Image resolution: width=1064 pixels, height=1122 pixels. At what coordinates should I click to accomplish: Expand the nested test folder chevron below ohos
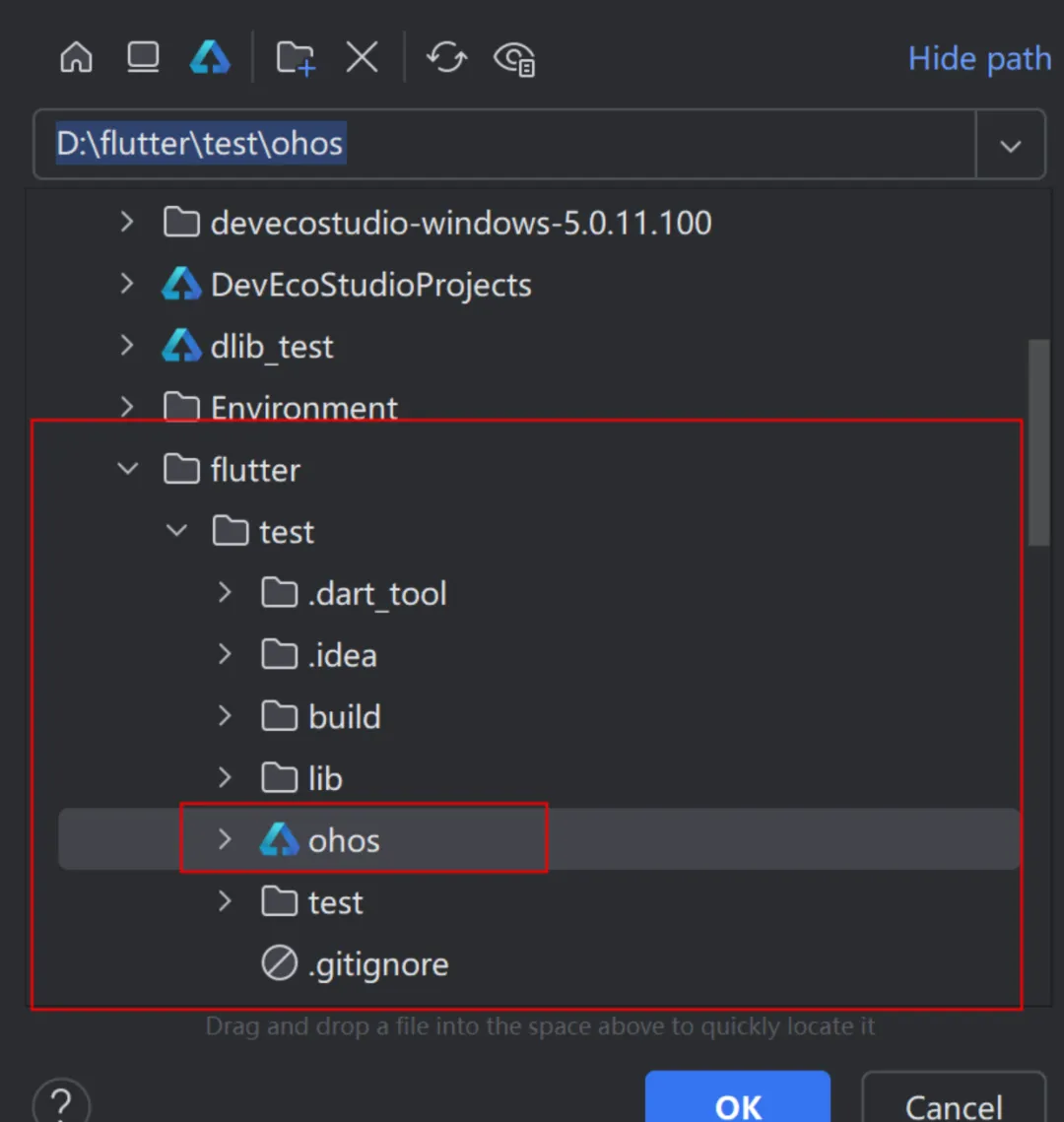pyautogui.click(x=225, y=901)
